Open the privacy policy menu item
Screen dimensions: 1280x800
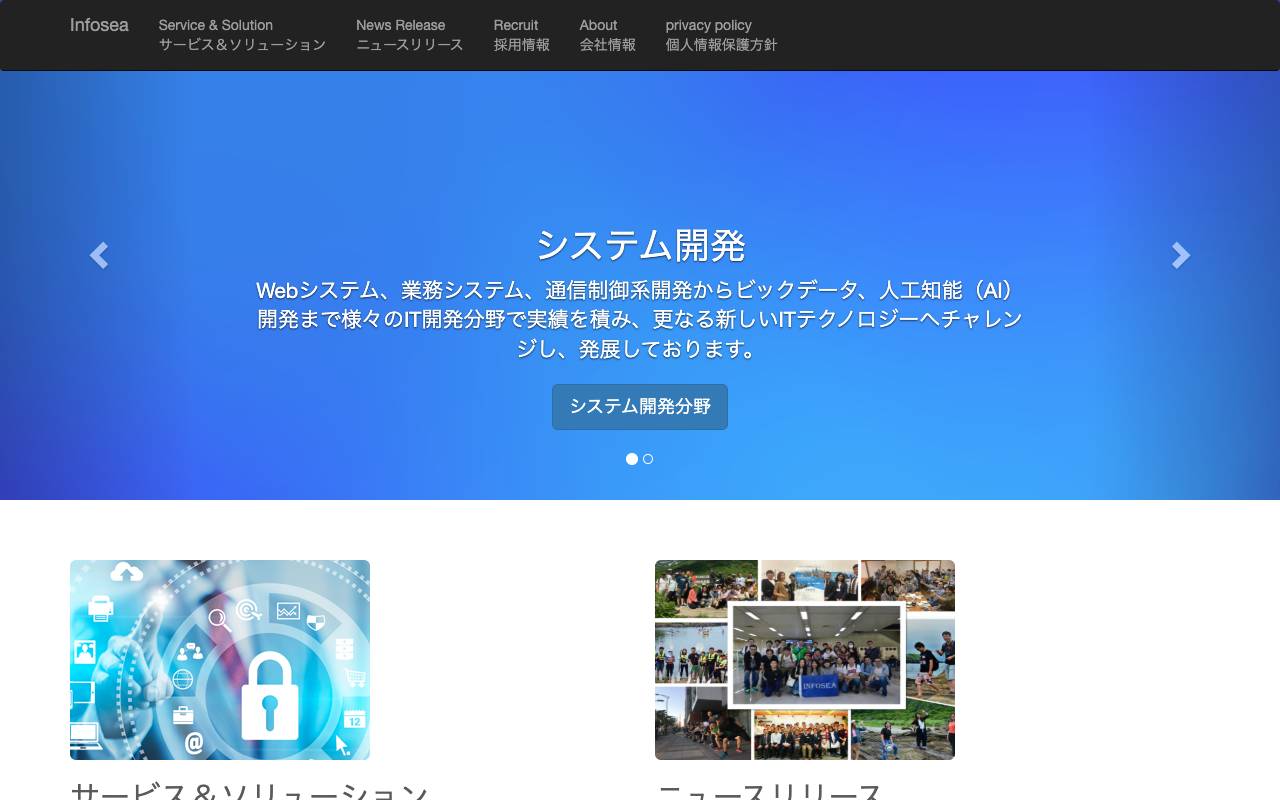click(x=721, y=35)
